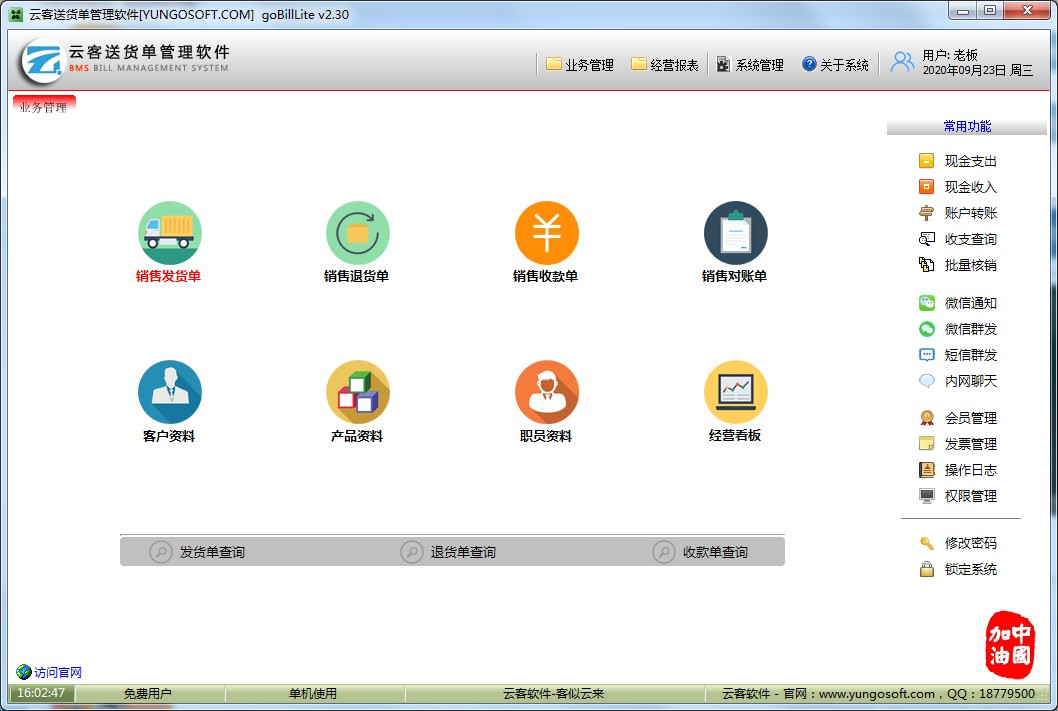This screenshot has height=711, width=1058.
Task: Open the 客户资料 customer icon
Action: [x=169, y=392]
